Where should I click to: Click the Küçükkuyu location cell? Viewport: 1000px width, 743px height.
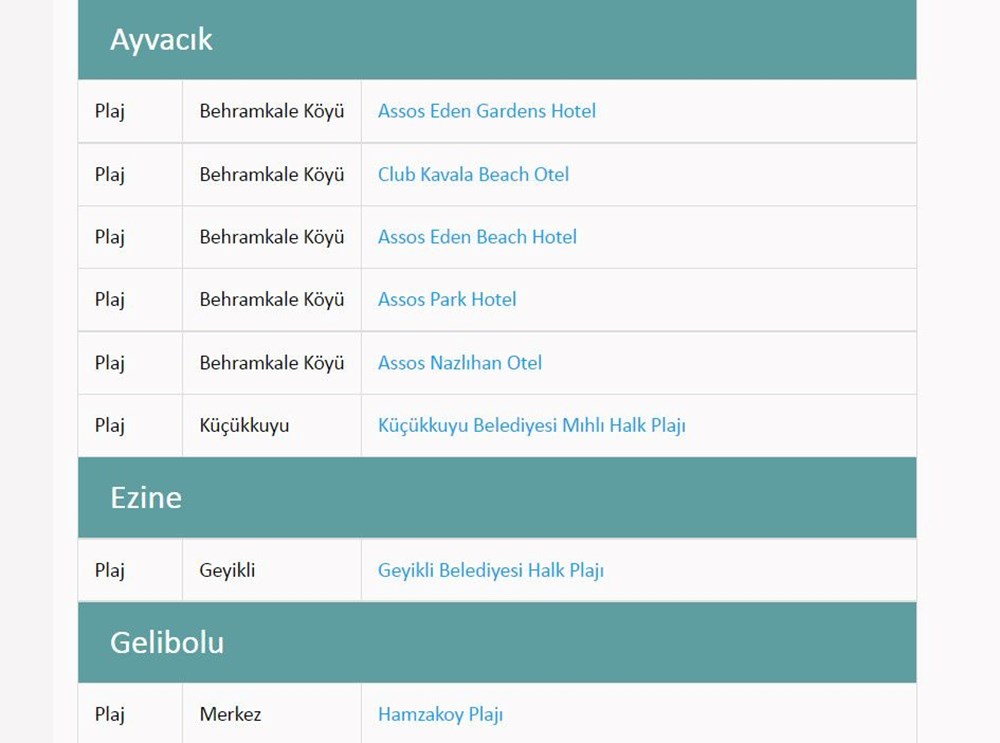pyautogui.click(x=238, y=425)
